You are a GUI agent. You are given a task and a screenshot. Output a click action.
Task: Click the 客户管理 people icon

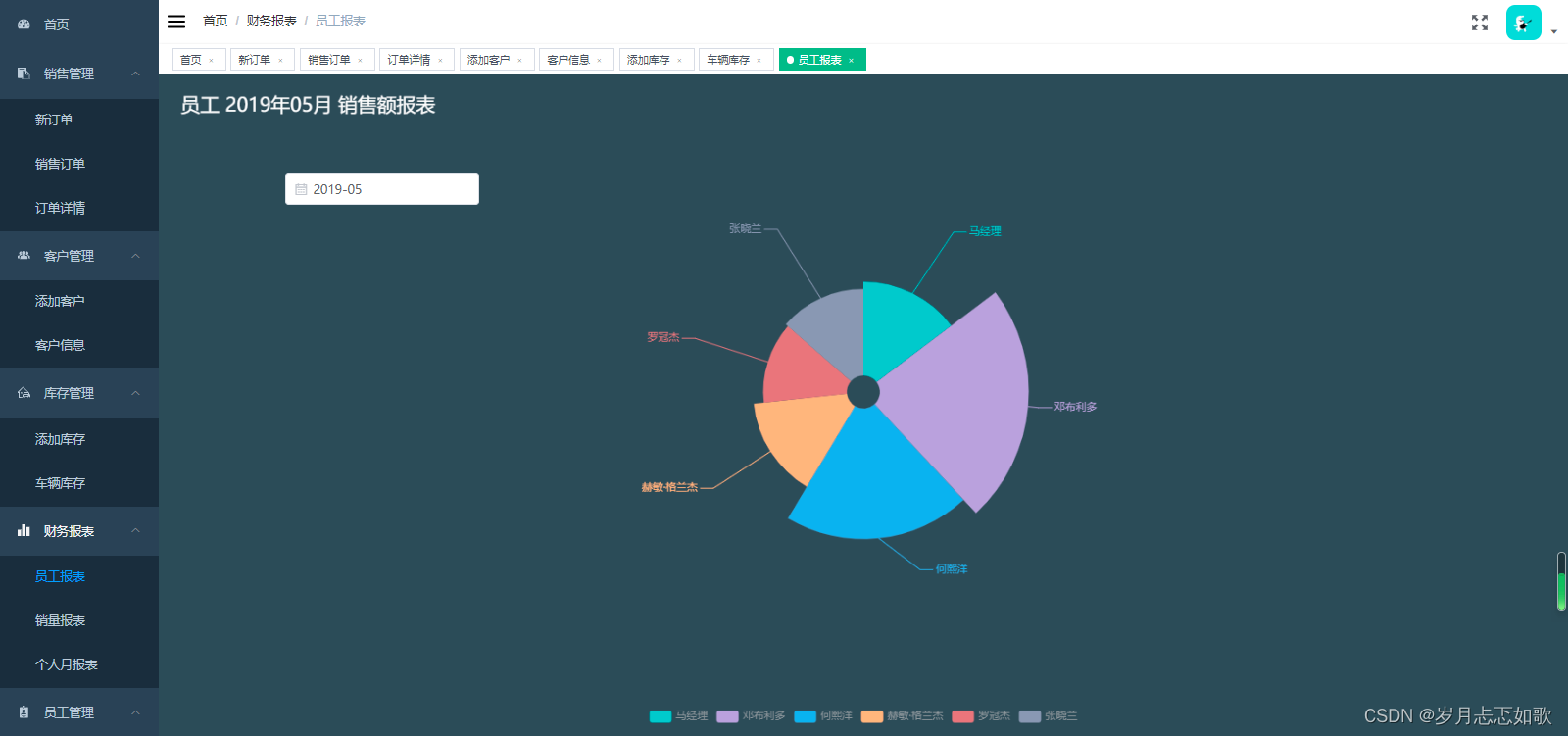[24, 255]
